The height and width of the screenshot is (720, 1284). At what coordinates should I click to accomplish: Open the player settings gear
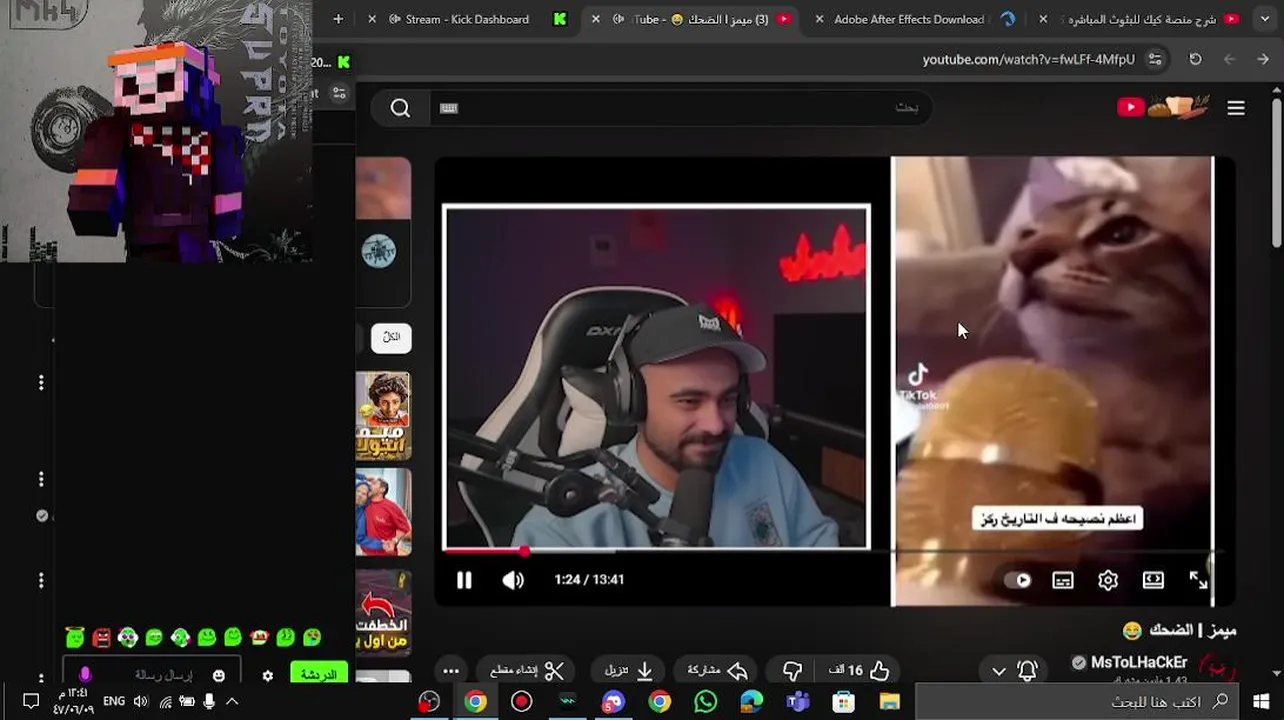pos(1108,580)
